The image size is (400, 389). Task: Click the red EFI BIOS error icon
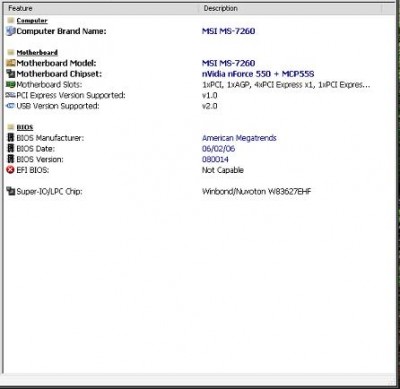tap(11, 170)
